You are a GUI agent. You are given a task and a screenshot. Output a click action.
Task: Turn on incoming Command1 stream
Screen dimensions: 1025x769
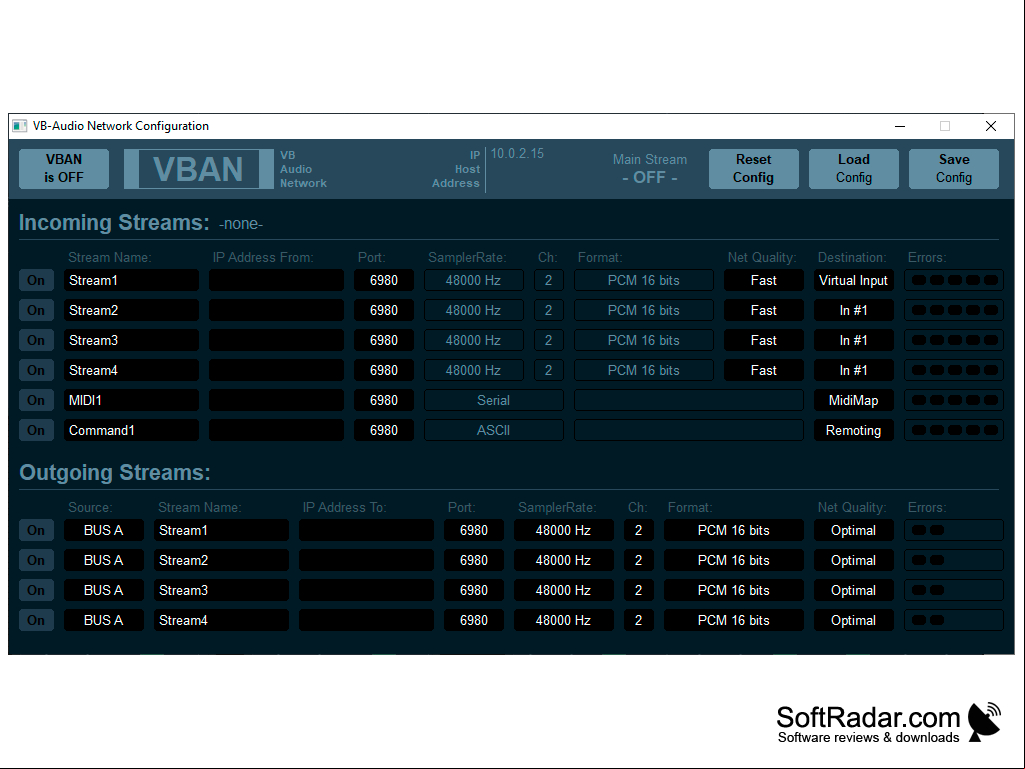36,430
